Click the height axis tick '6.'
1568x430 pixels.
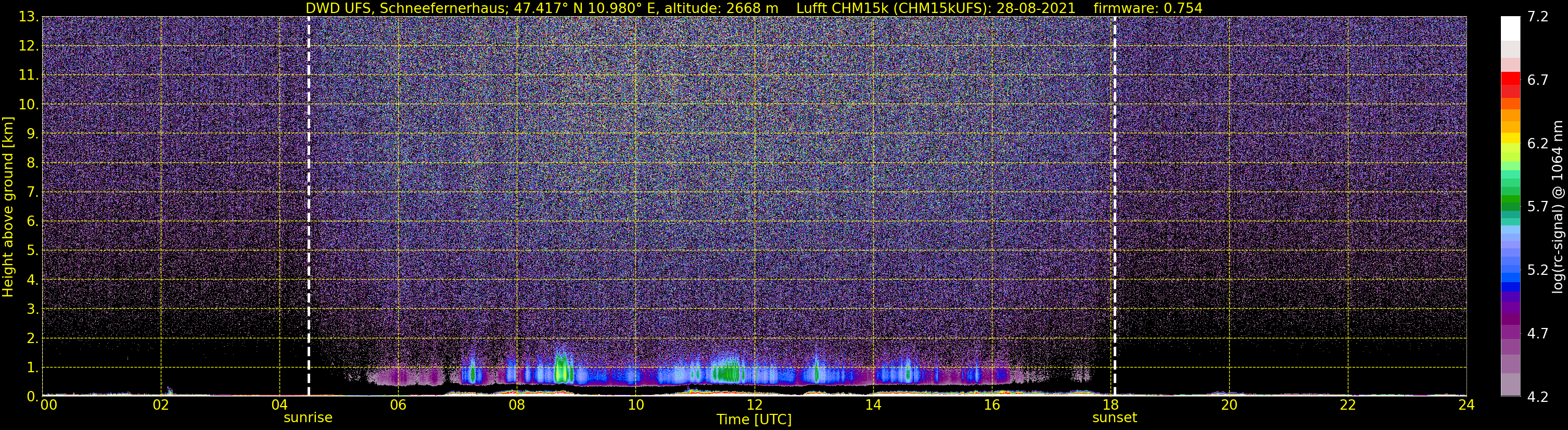(x=33, y=222)
